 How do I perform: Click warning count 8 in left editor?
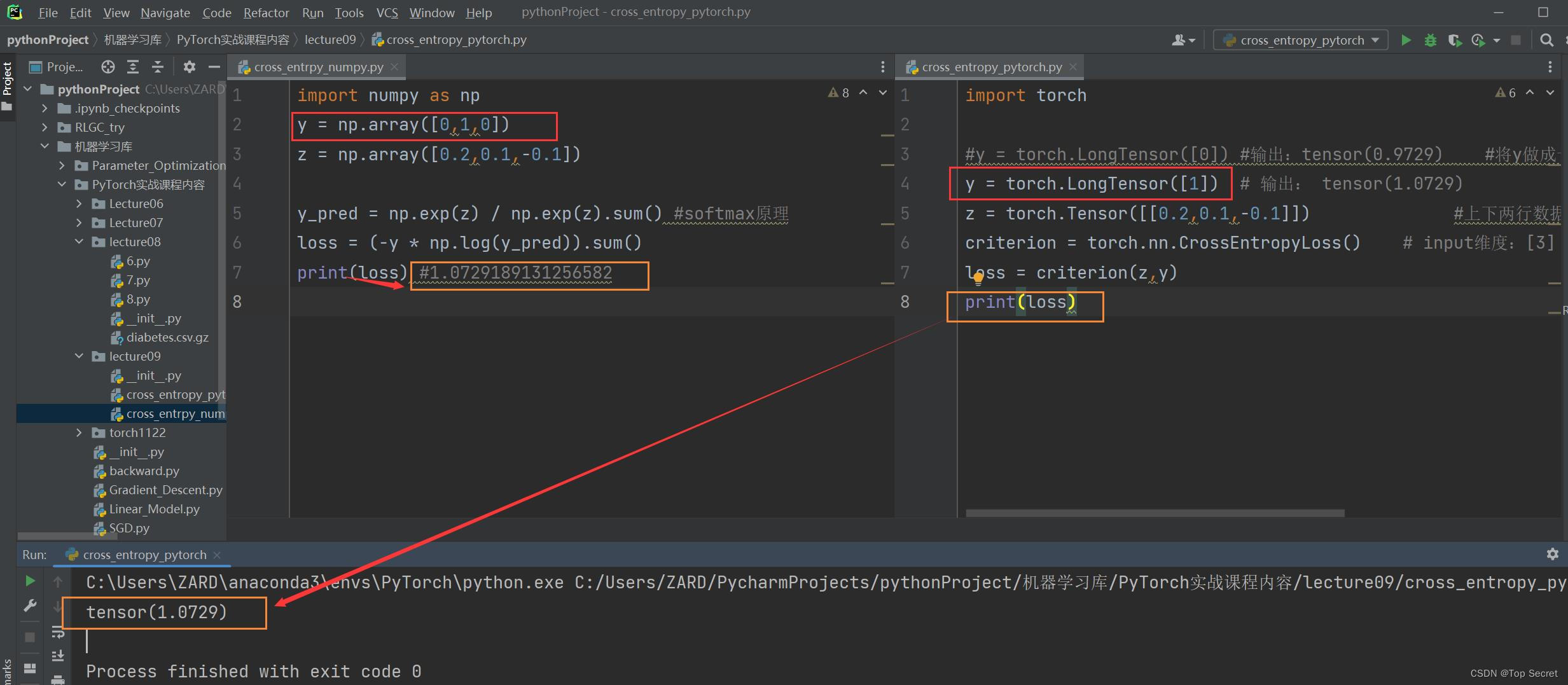(838, 93)
